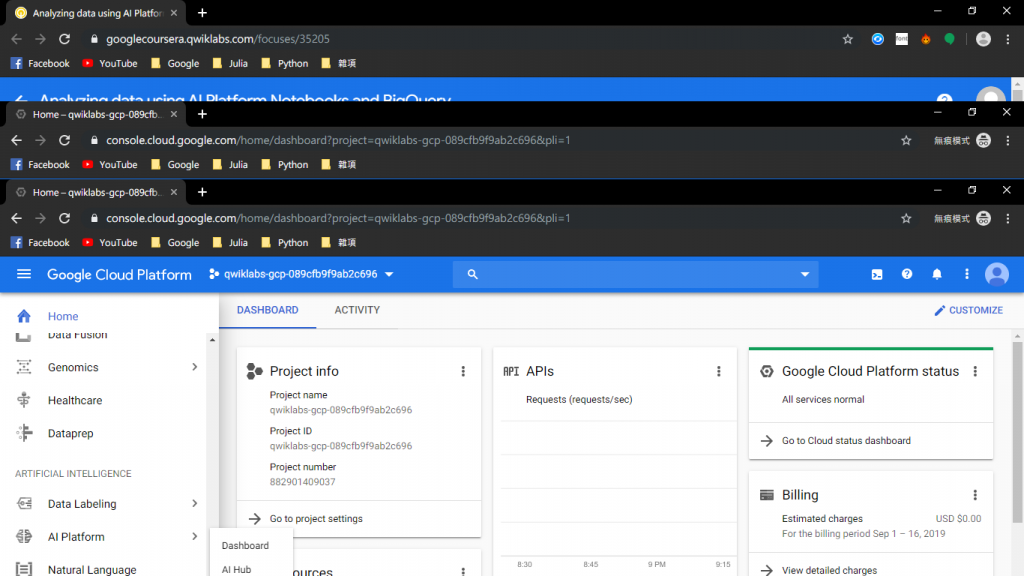
Task: Activate Cloud Shell icon in header
Action: (x=876, y=274)
